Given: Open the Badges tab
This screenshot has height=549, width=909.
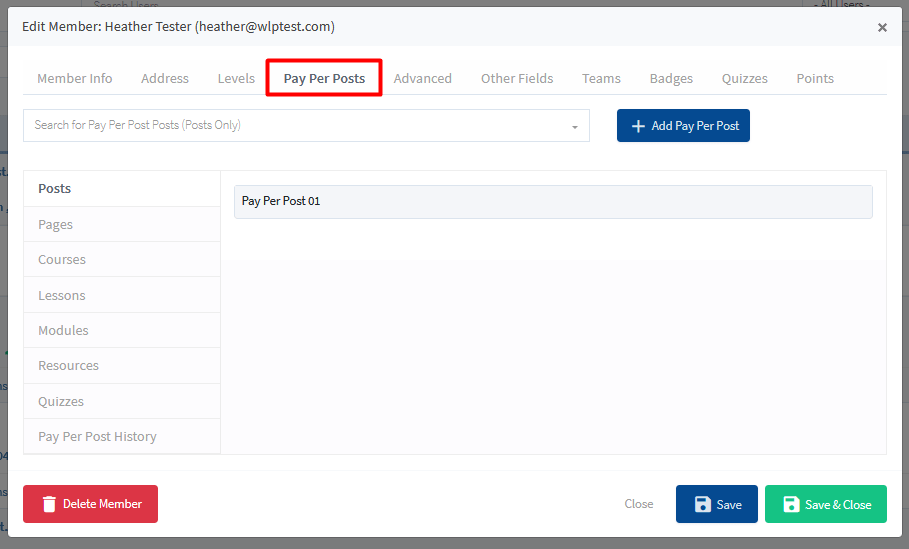Looking at the screenshot, I should [x=671, y=78].
